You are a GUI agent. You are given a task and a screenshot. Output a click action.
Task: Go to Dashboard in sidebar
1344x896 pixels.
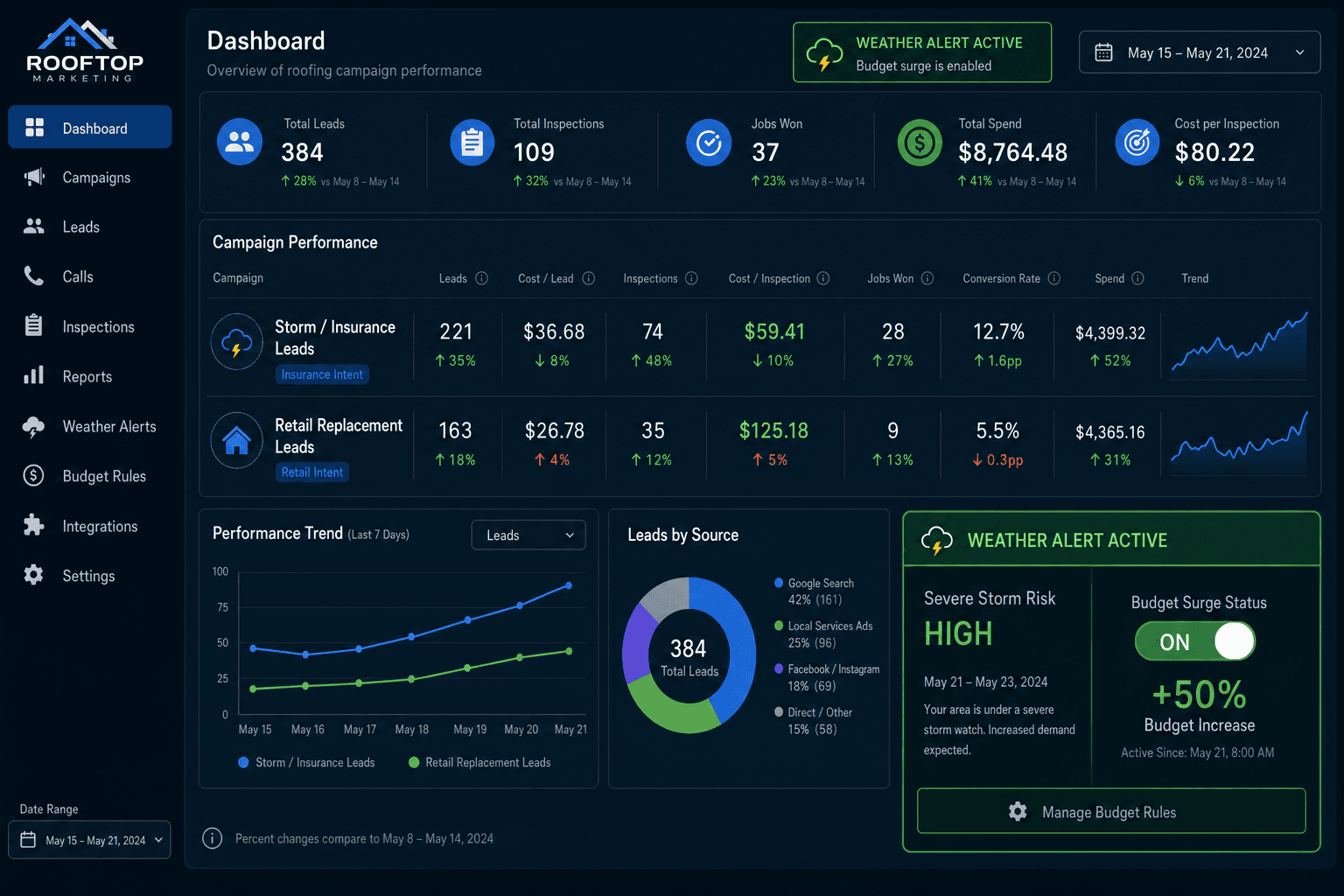[90, 128]
